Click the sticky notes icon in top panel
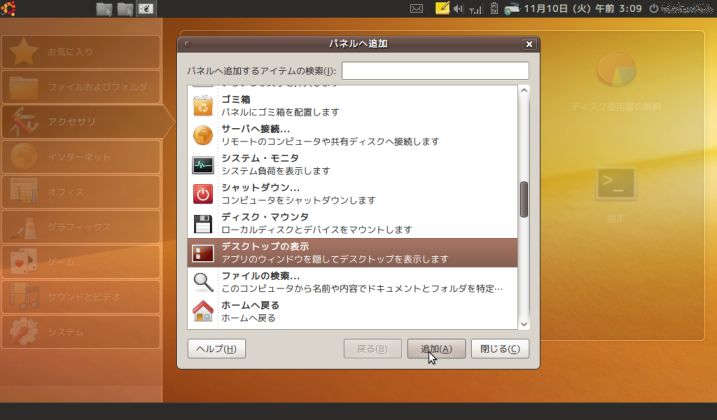The height and width of the screenshot is (420, 717). 442,8
